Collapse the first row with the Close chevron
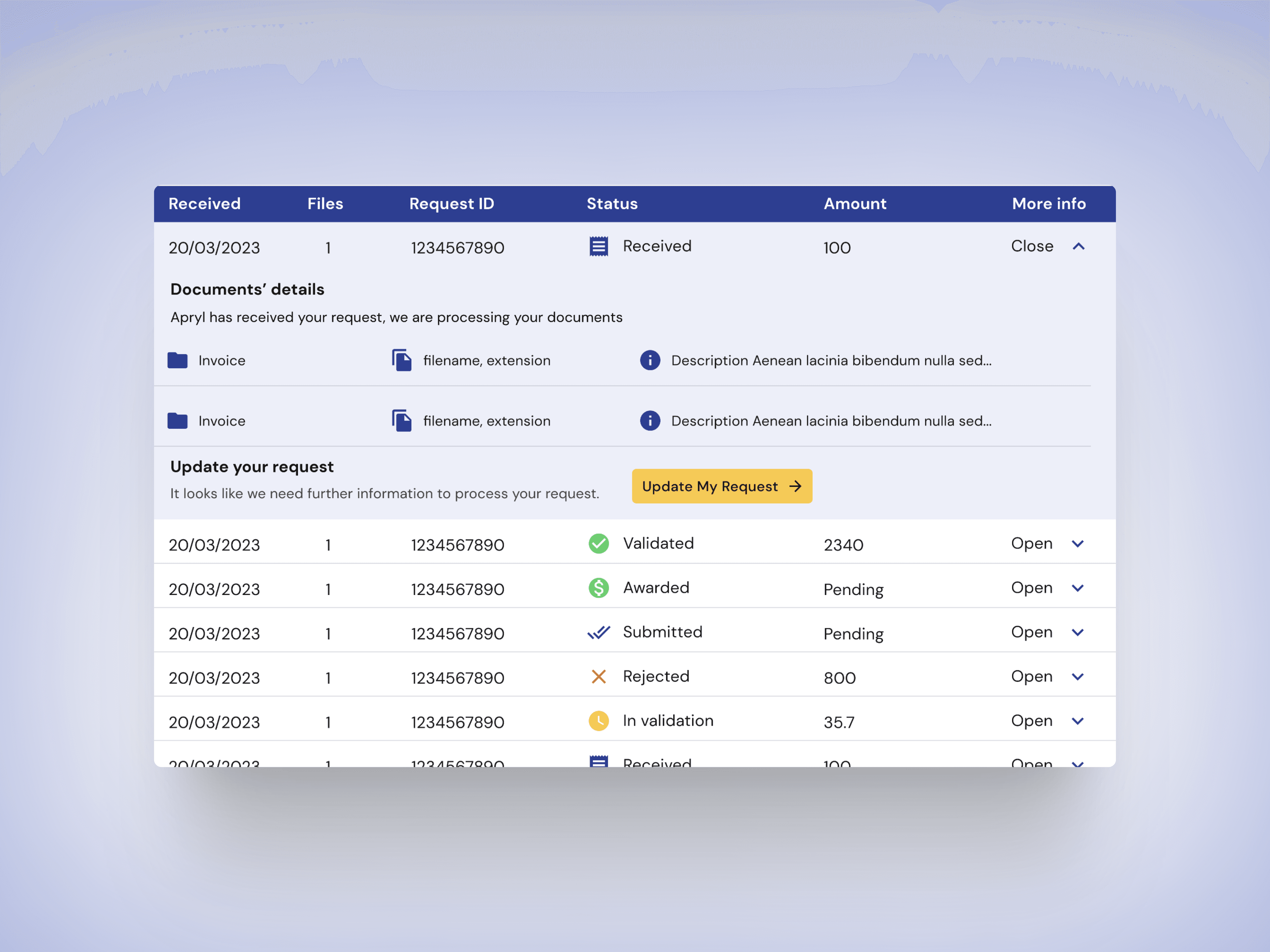This screenshot has width=1270, height=952. coord(1078,246)
